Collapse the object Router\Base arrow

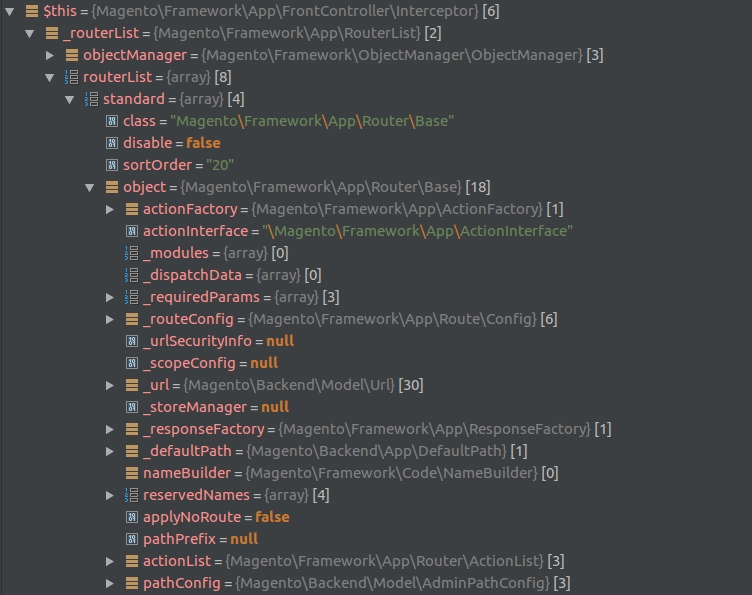pos(90,188)
